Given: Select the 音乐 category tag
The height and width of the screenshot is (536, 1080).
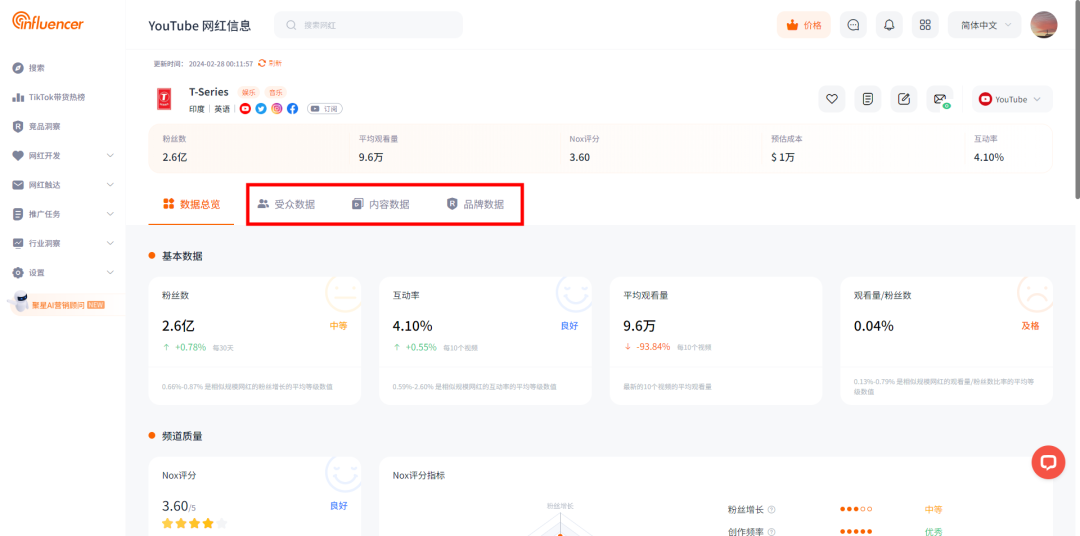Looking at the screenshot, I should [x=276, y=92].
